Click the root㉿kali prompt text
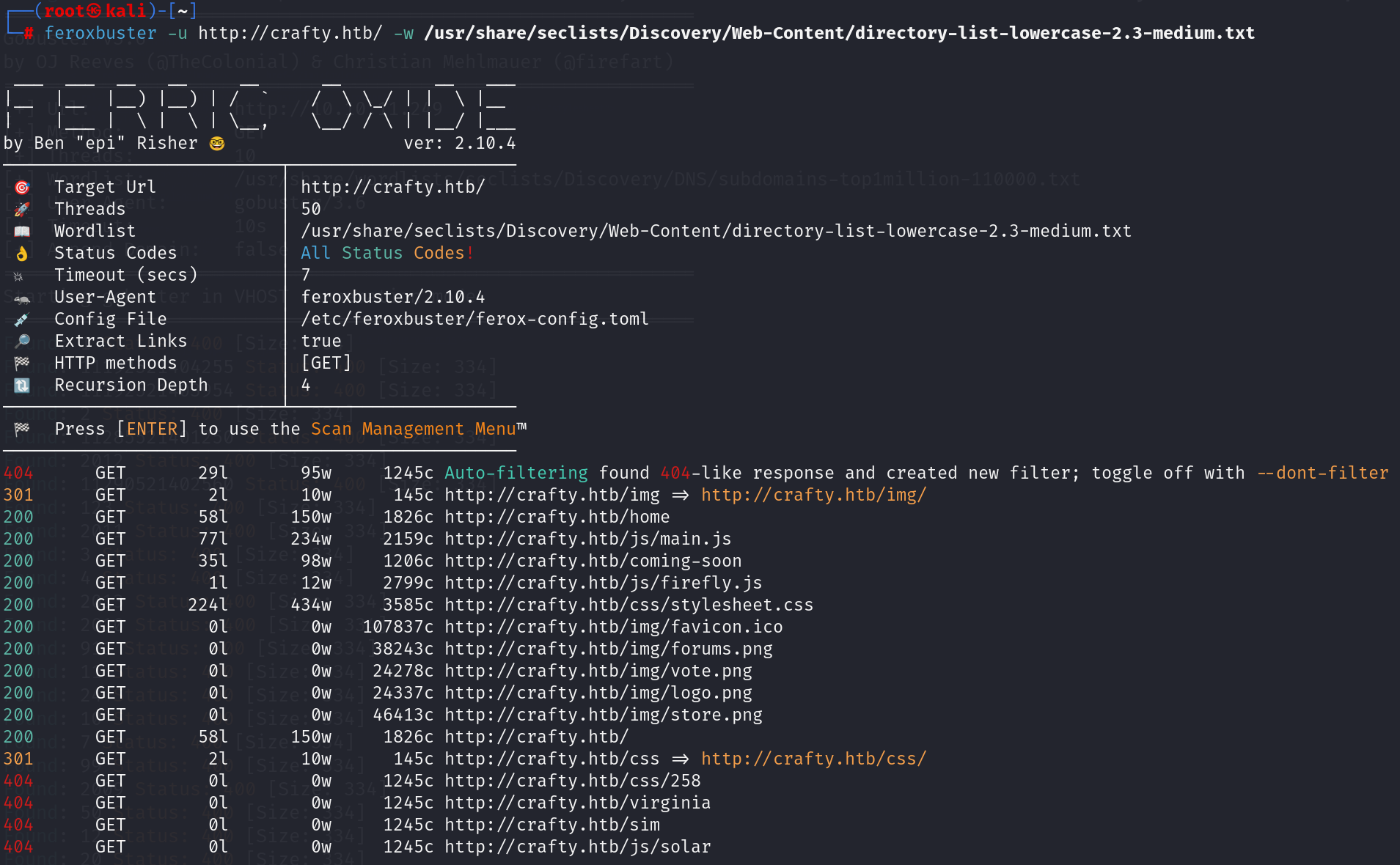1400x865 pixels. tap(95, 11)
